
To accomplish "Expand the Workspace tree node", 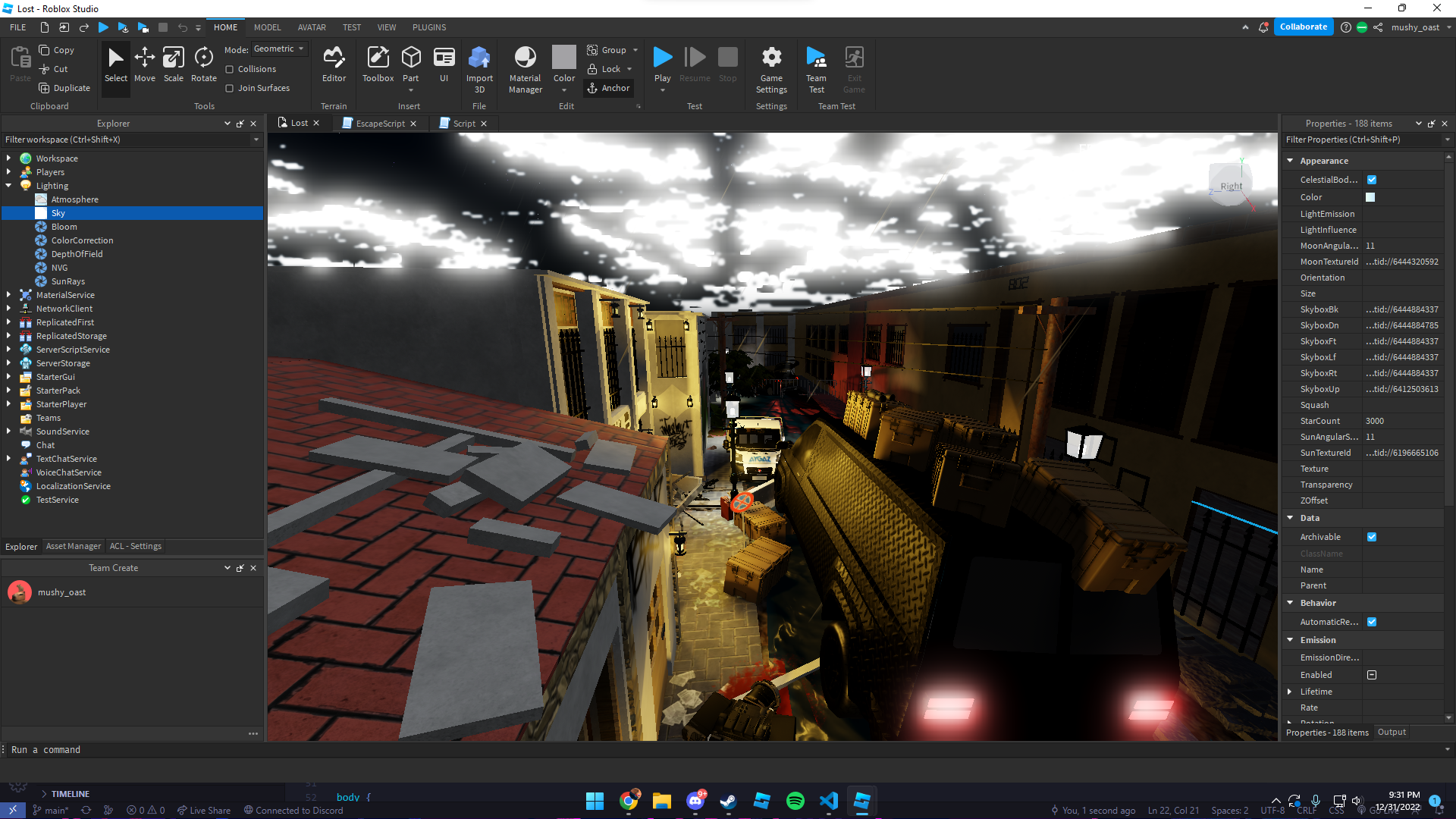I will tap(8, 158).
